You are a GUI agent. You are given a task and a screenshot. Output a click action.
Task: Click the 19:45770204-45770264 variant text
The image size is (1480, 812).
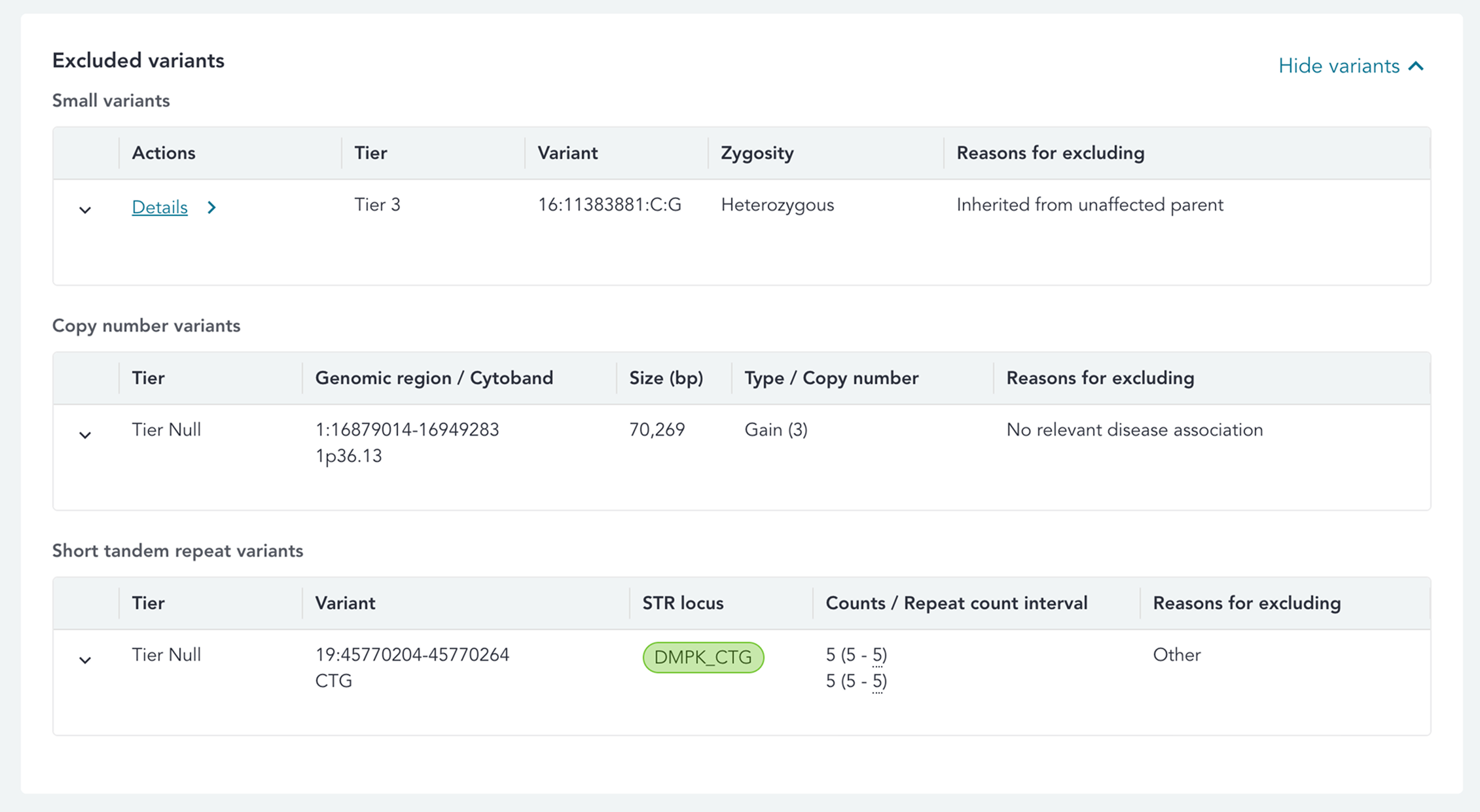pos(412,655)
